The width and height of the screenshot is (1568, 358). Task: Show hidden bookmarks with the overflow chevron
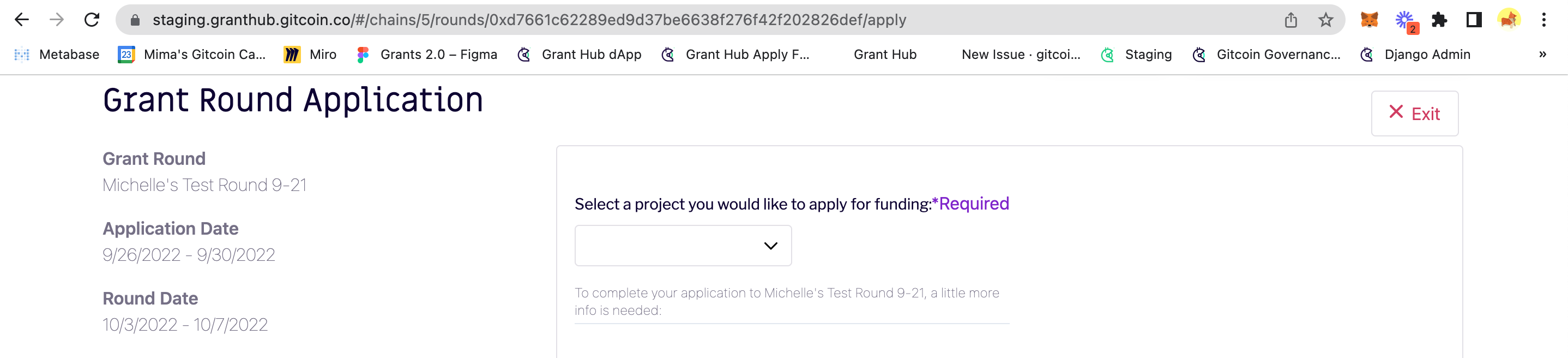pyautogui.click(x=1542, y=54)
